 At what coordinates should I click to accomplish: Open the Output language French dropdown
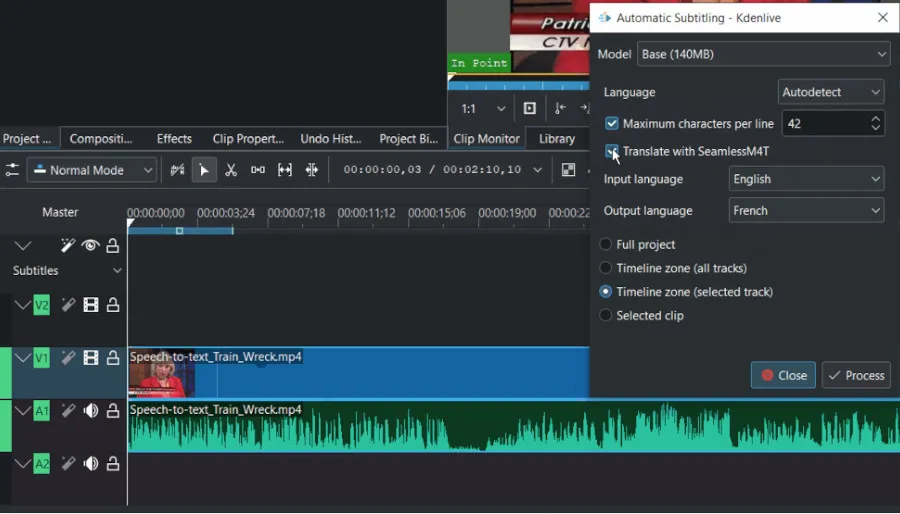pyautogui.click(x=805, y=211)
